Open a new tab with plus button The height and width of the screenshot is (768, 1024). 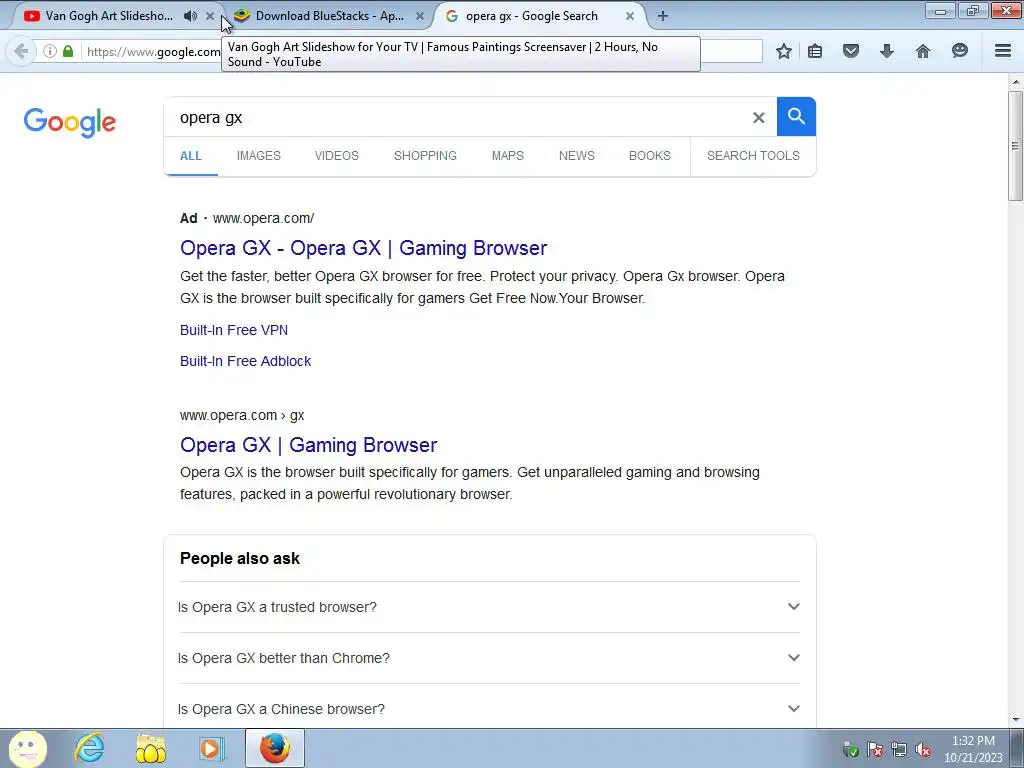click(x=662, y=16)
